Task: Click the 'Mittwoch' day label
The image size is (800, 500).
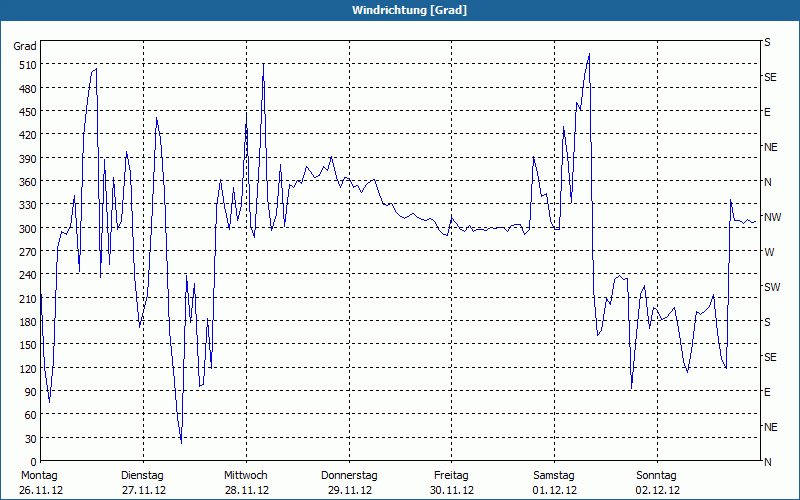Action: (246, 476)
